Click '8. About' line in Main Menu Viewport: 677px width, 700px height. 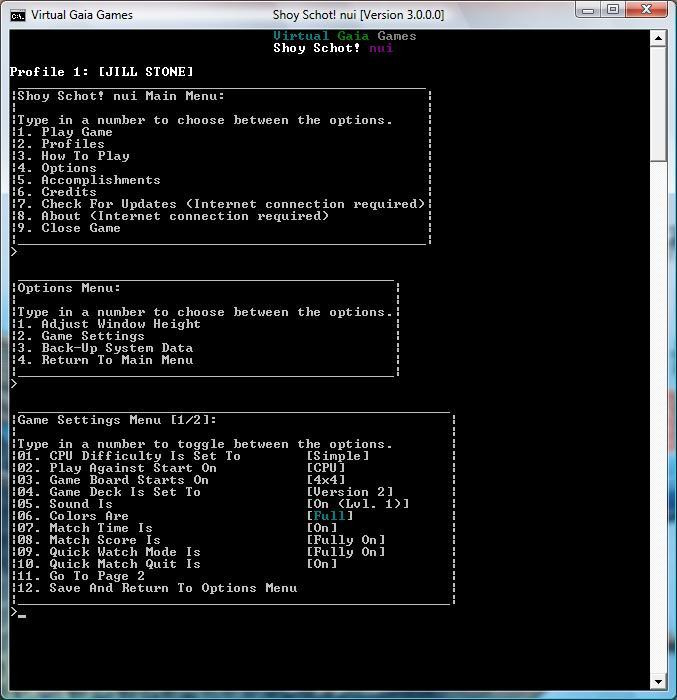coord(173,217)
